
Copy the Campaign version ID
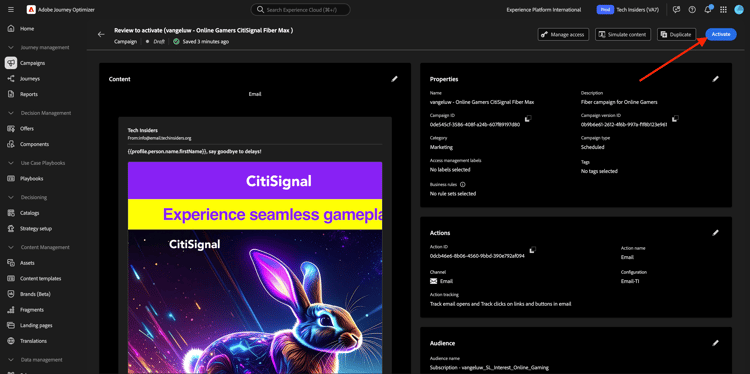pyautogui.click(x=675, y=119)
